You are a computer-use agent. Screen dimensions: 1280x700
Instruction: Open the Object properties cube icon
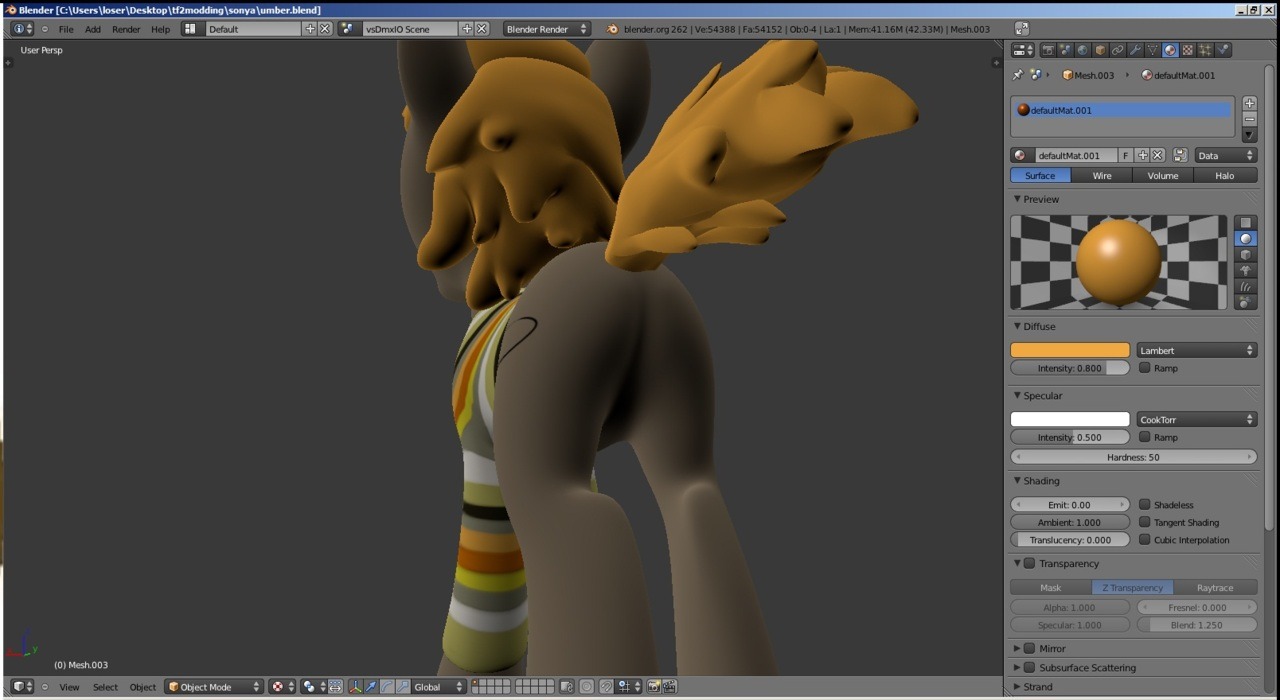pos(1100,50)
